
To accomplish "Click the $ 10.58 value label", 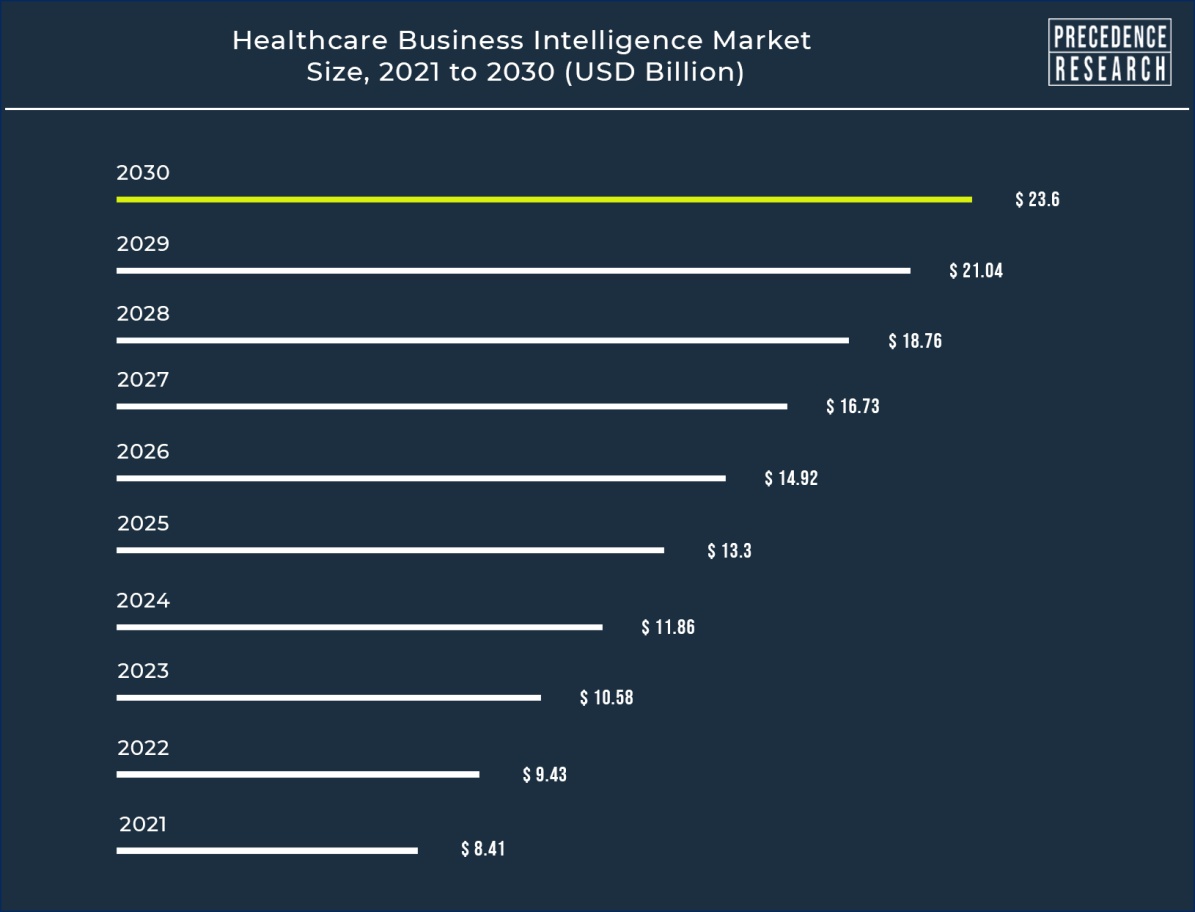I will pos(606,697).
